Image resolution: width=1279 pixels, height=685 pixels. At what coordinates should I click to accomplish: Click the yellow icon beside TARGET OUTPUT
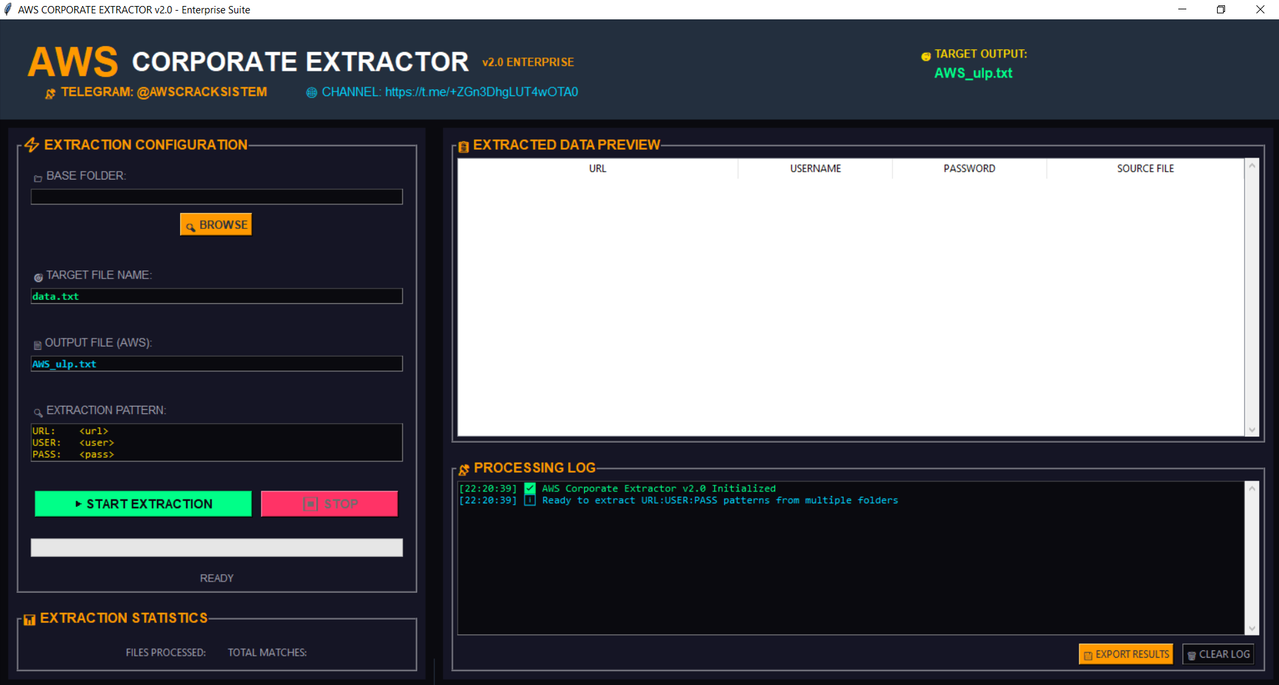click(926, 56)
